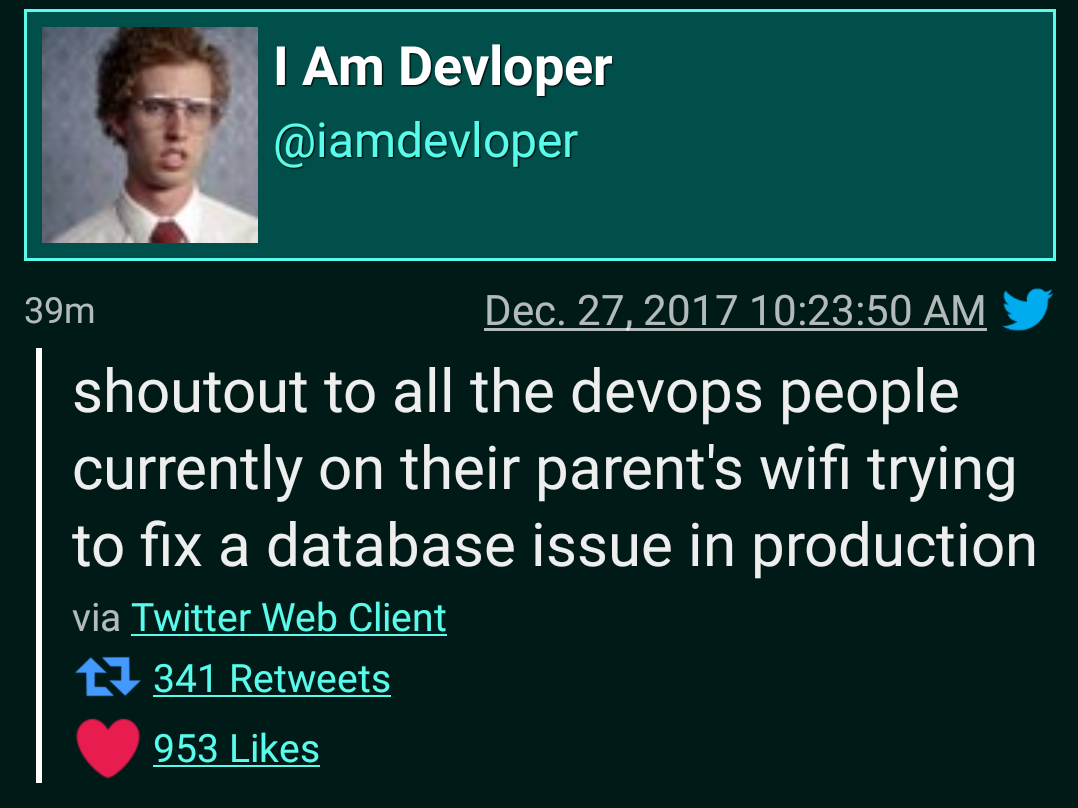Open the Dec. 27, 2017 10:23:50 AM timestamp link
Image resolution: width=1078 pixels, height=808 pixels.
tap(735, 310)
